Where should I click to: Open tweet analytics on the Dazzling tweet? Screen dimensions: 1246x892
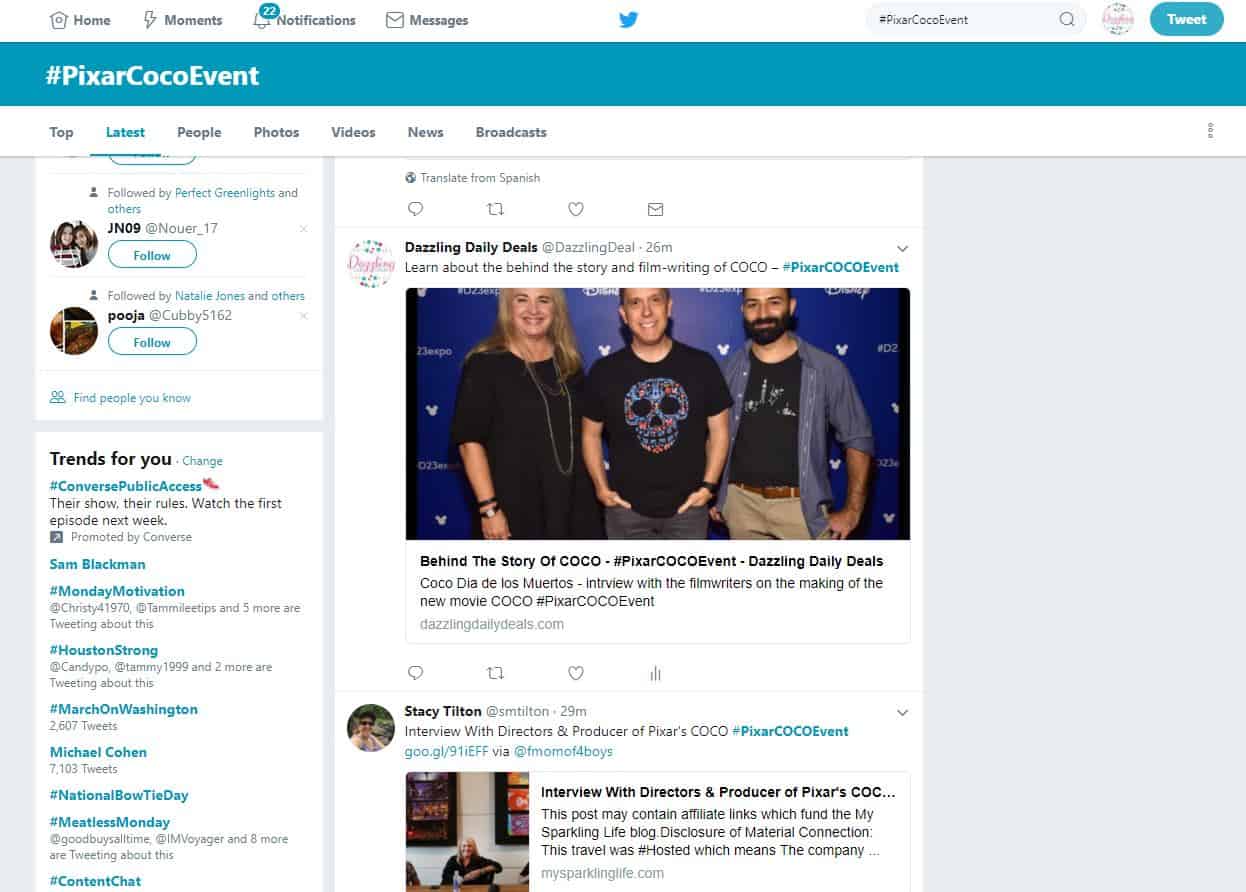[x=655, y=673]
